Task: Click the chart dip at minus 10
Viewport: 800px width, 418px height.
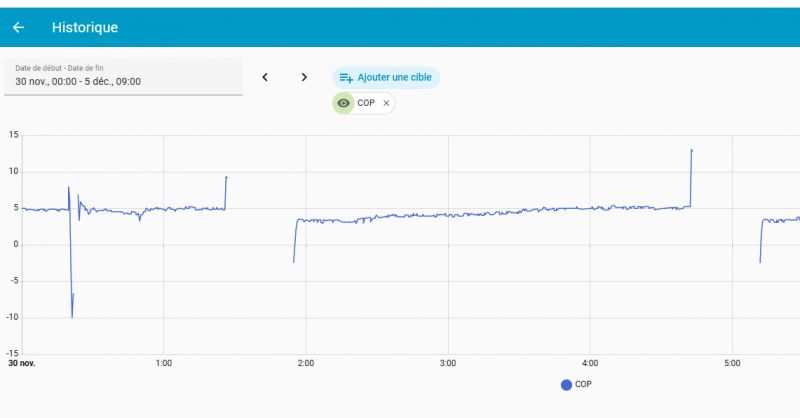Action: [x=72, y=316]
